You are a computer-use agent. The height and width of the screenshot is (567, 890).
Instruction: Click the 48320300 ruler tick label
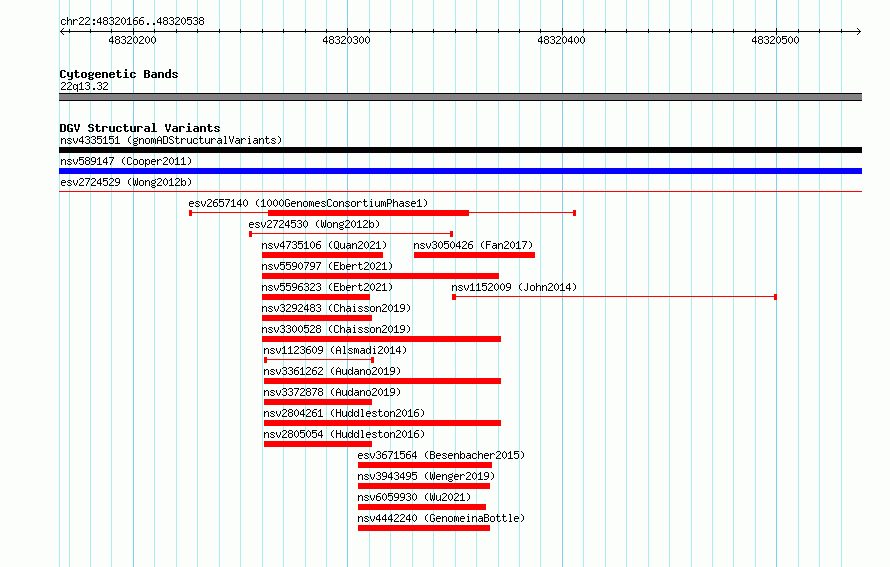point(346,40)
